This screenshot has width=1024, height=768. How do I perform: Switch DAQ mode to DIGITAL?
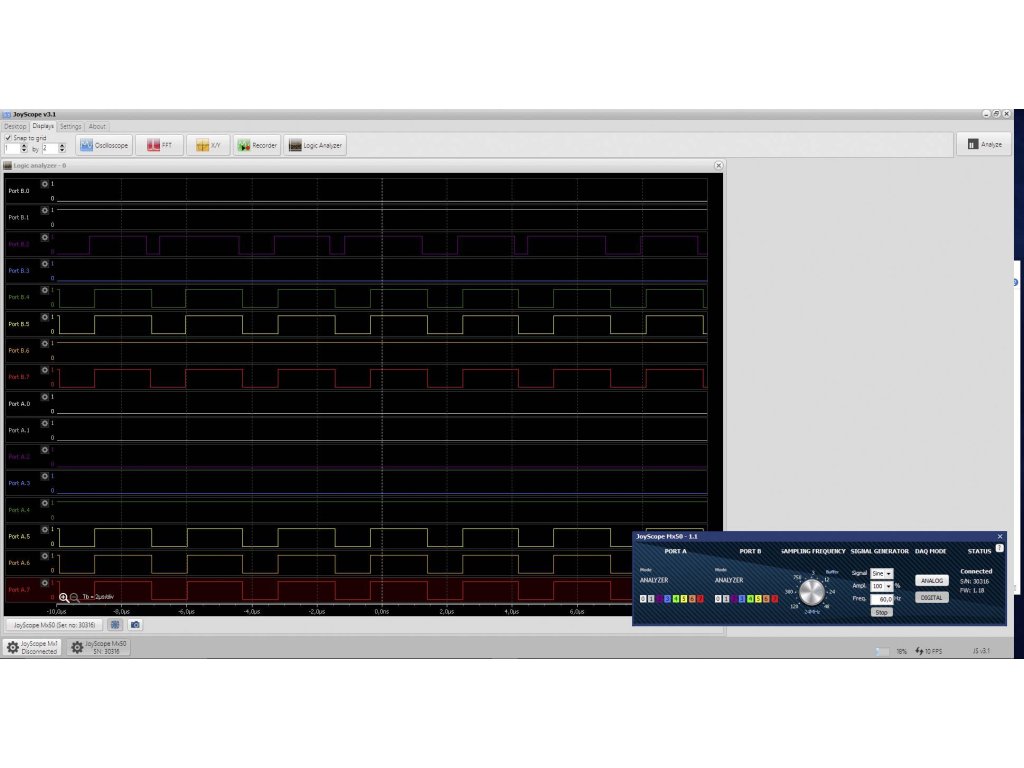931,597
